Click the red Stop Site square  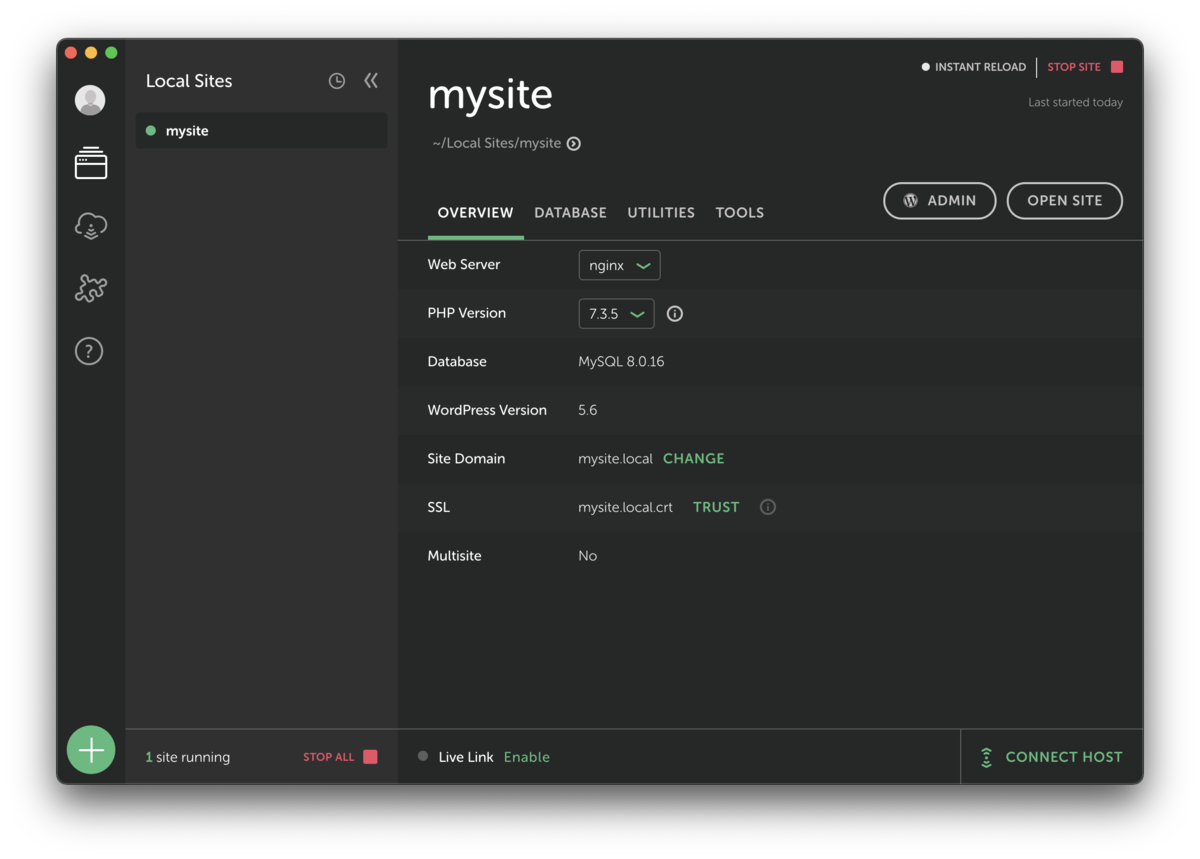(1117, 67)
